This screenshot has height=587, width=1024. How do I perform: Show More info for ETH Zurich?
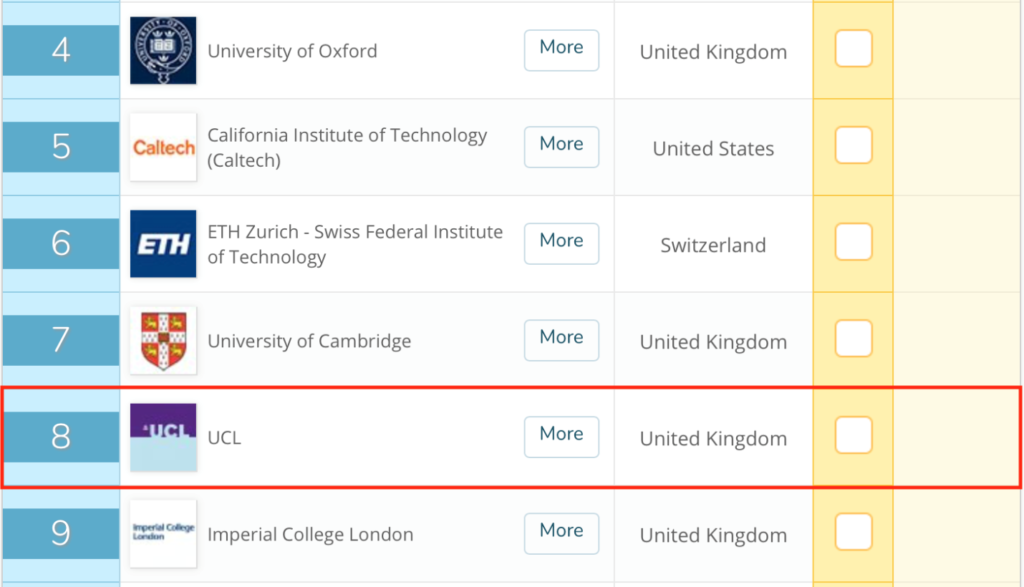click(562, 244)
